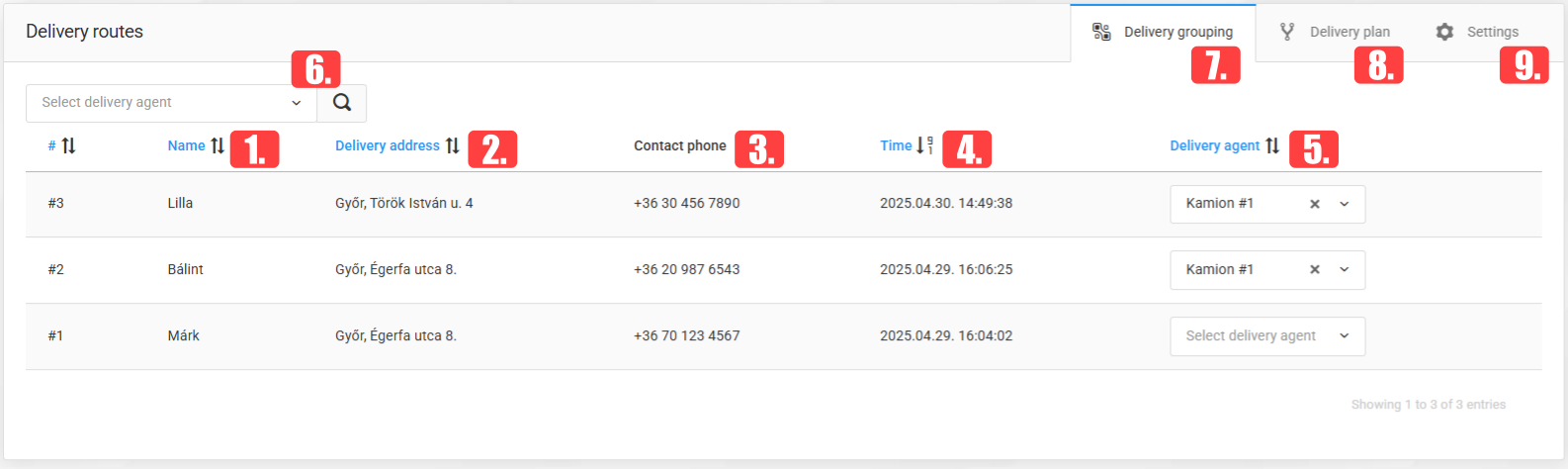Click phone number +36 20 987 6543
The image size is (1568, 469).
[687, 269]
